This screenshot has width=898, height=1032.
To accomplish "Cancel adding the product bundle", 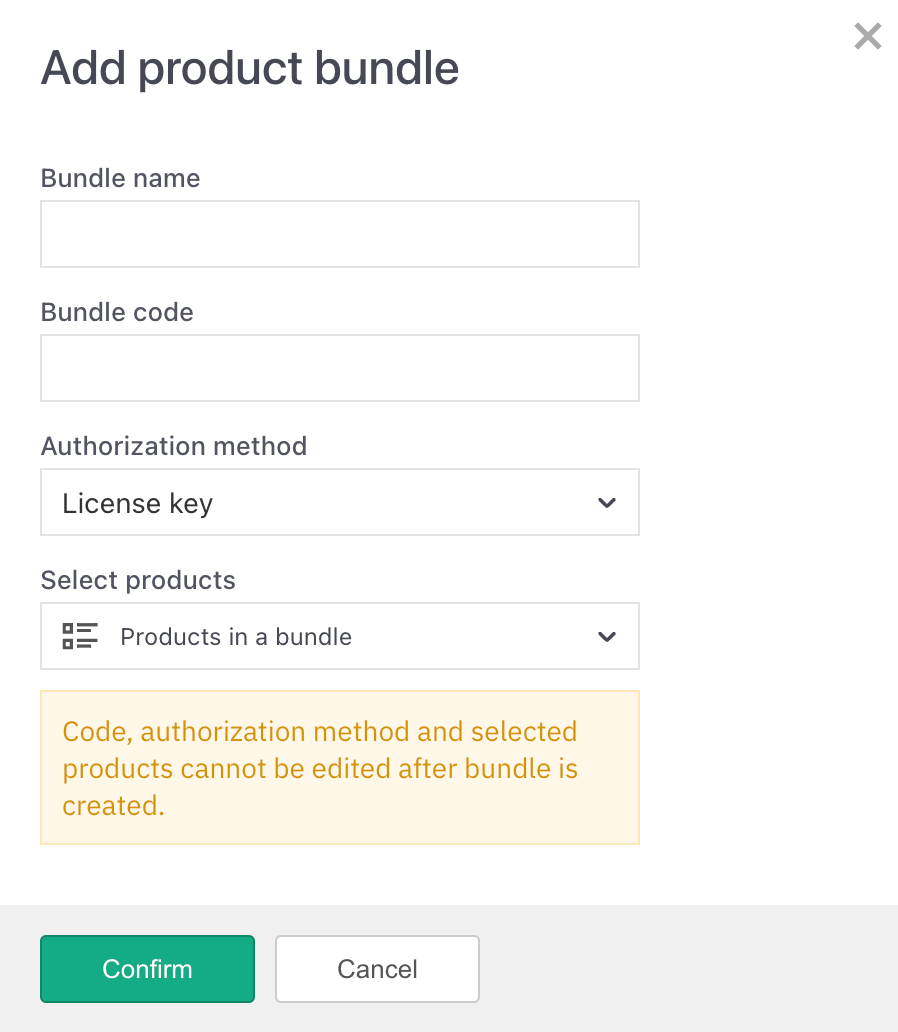I will point(377,969).
